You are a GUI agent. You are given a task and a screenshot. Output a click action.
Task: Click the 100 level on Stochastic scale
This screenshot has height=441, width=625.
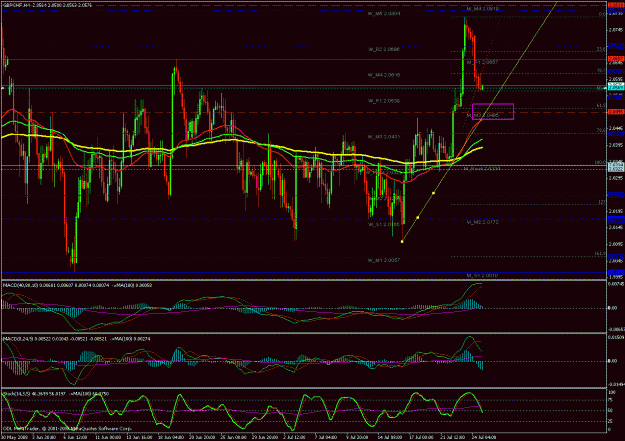click(611, 393)
